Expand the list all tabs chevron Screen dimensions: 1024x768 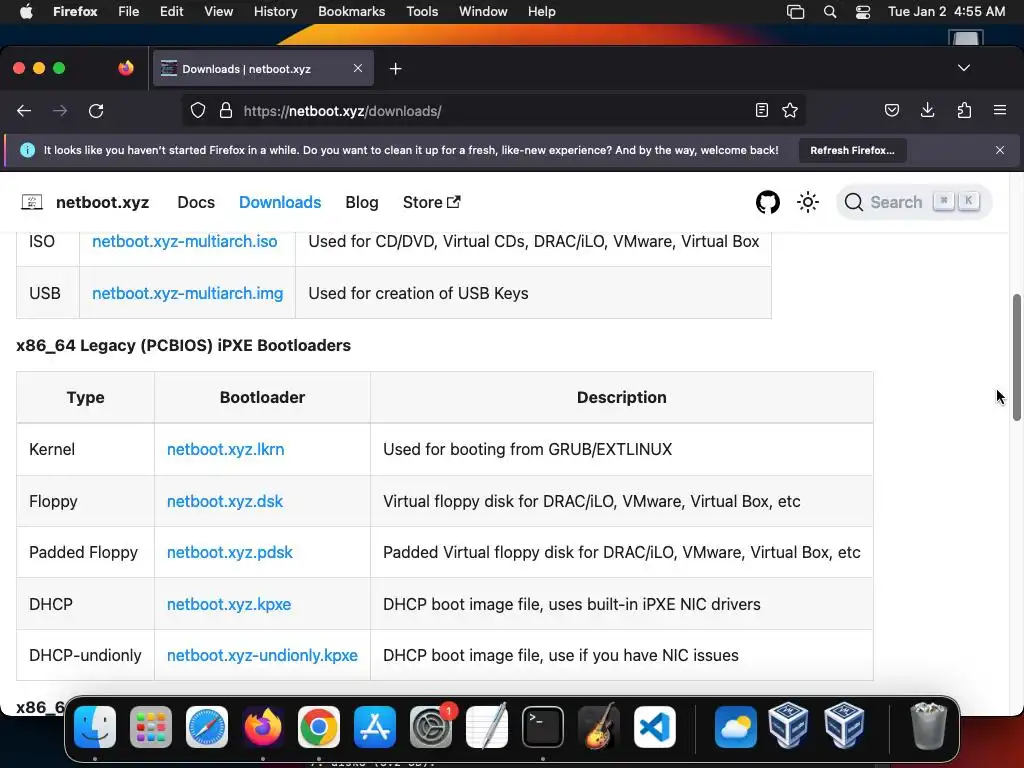(964, 68)
